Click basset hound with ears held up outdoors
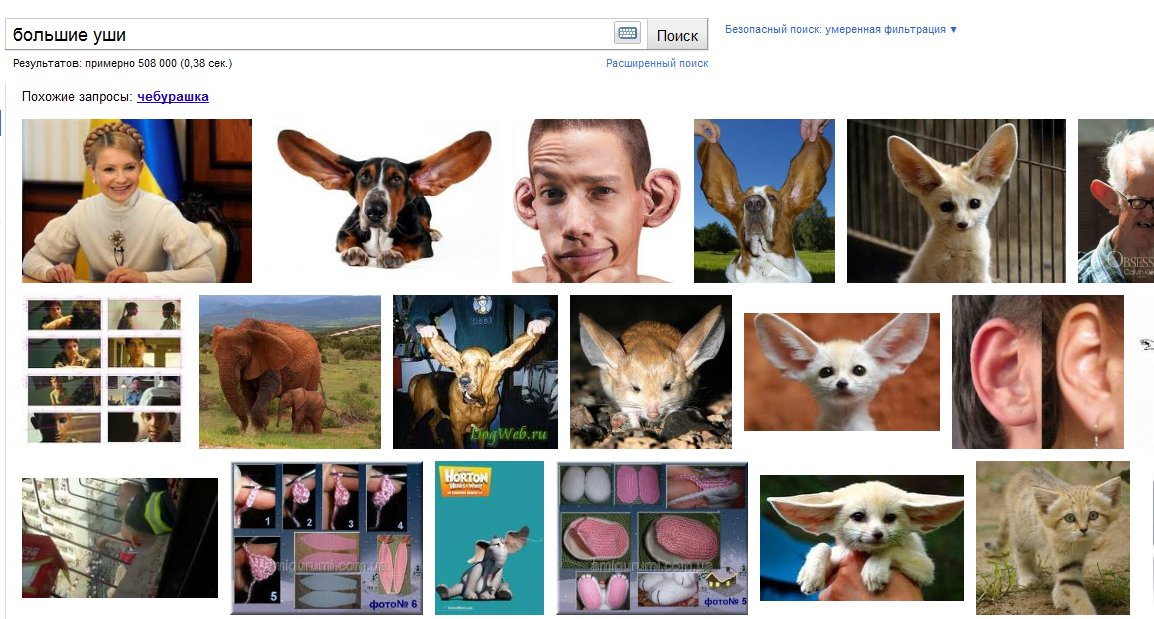 [x=764, y=201]
